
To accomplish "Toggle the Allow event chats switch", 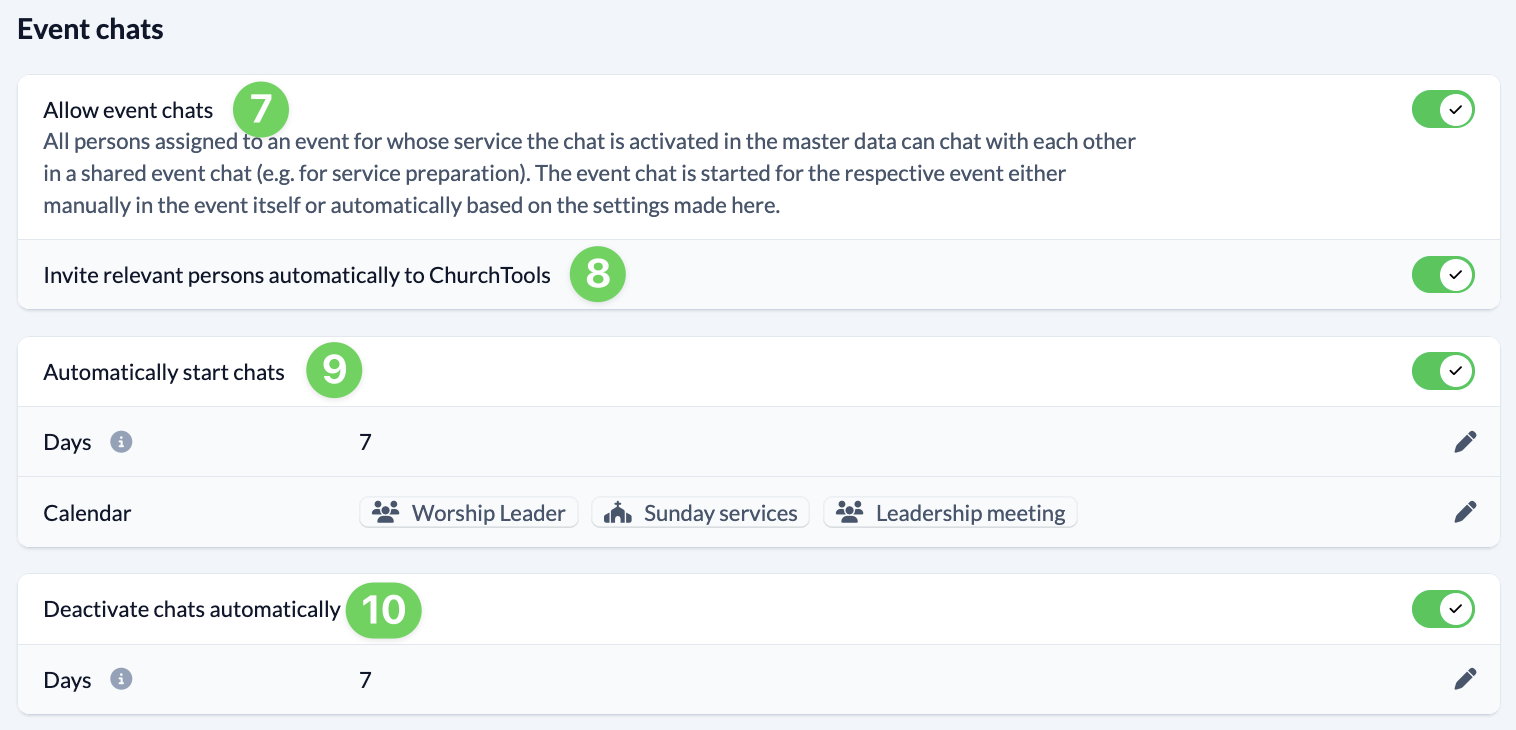I will coord(1443,109).
